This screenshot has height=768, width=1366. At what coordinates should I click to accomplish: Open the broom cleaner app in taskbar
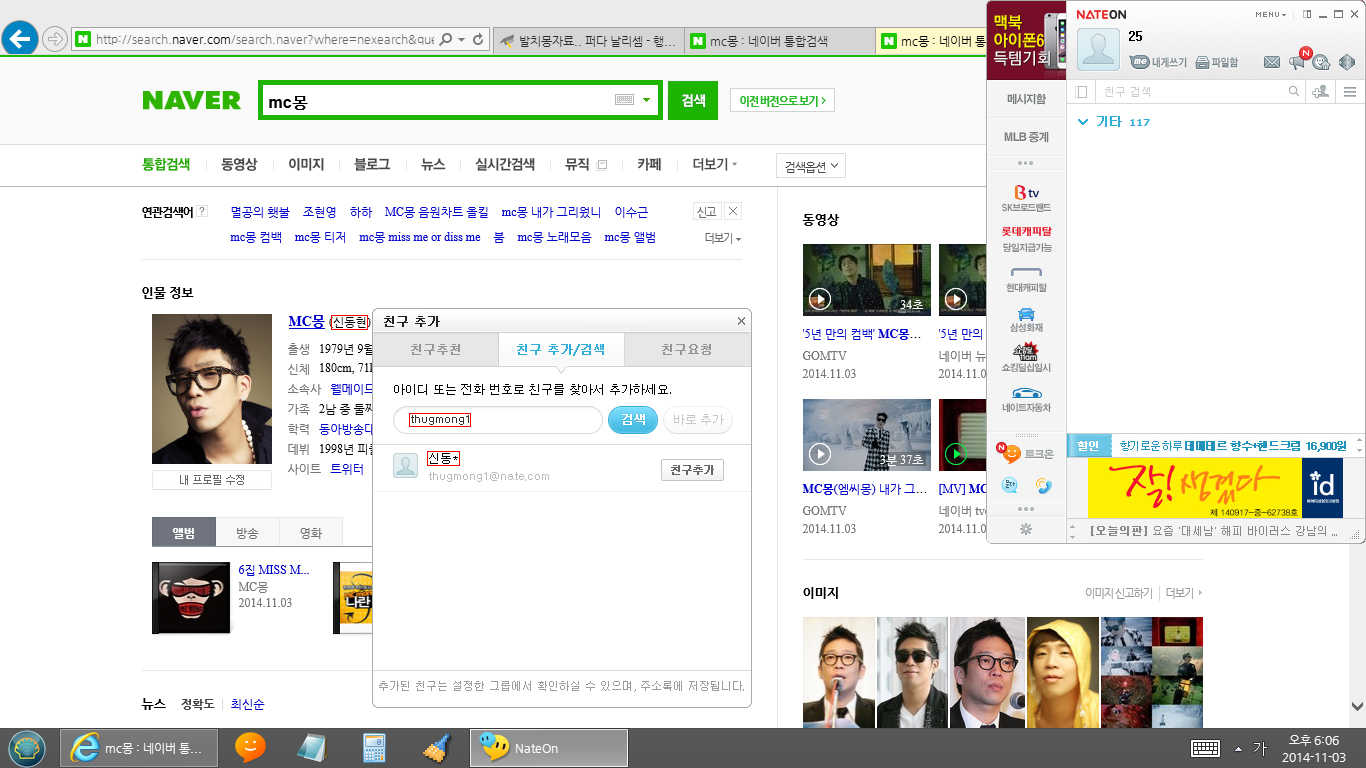click(x=437, y=747)
